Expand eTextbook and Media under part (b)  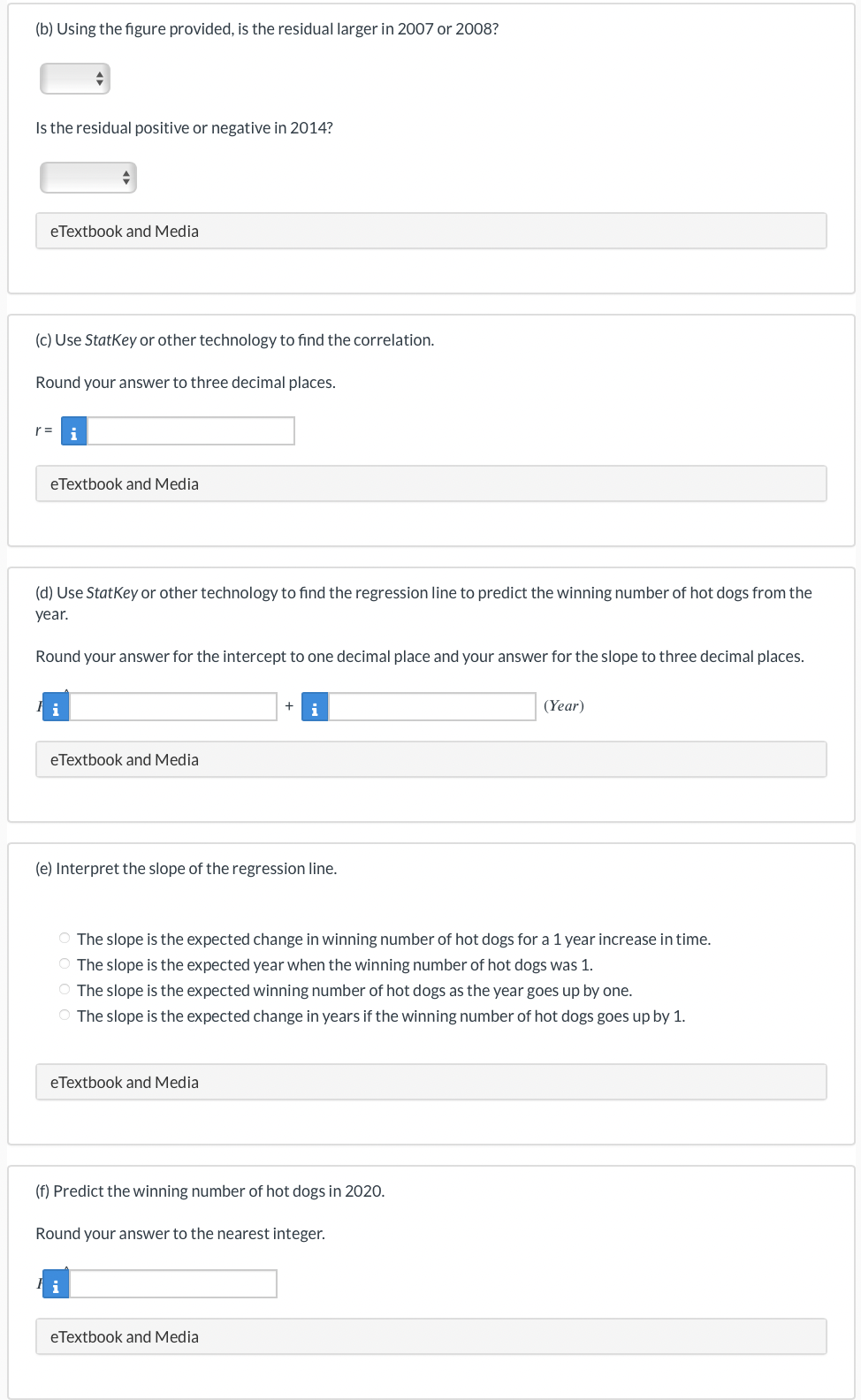pyautogui.click(x=431, y=232)
